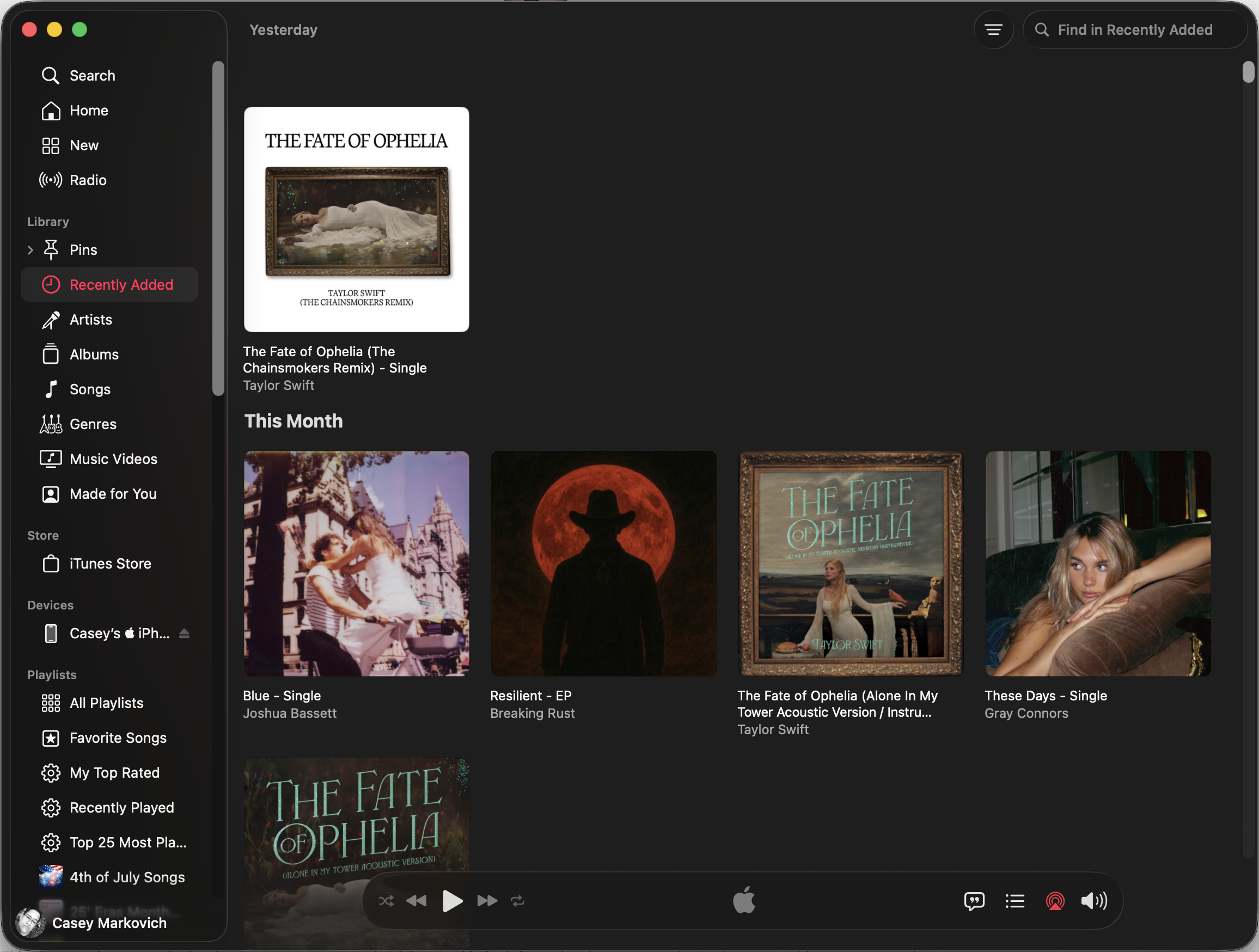Expand the Pins section
This screenshot has height=952, width=1259.
30,250
